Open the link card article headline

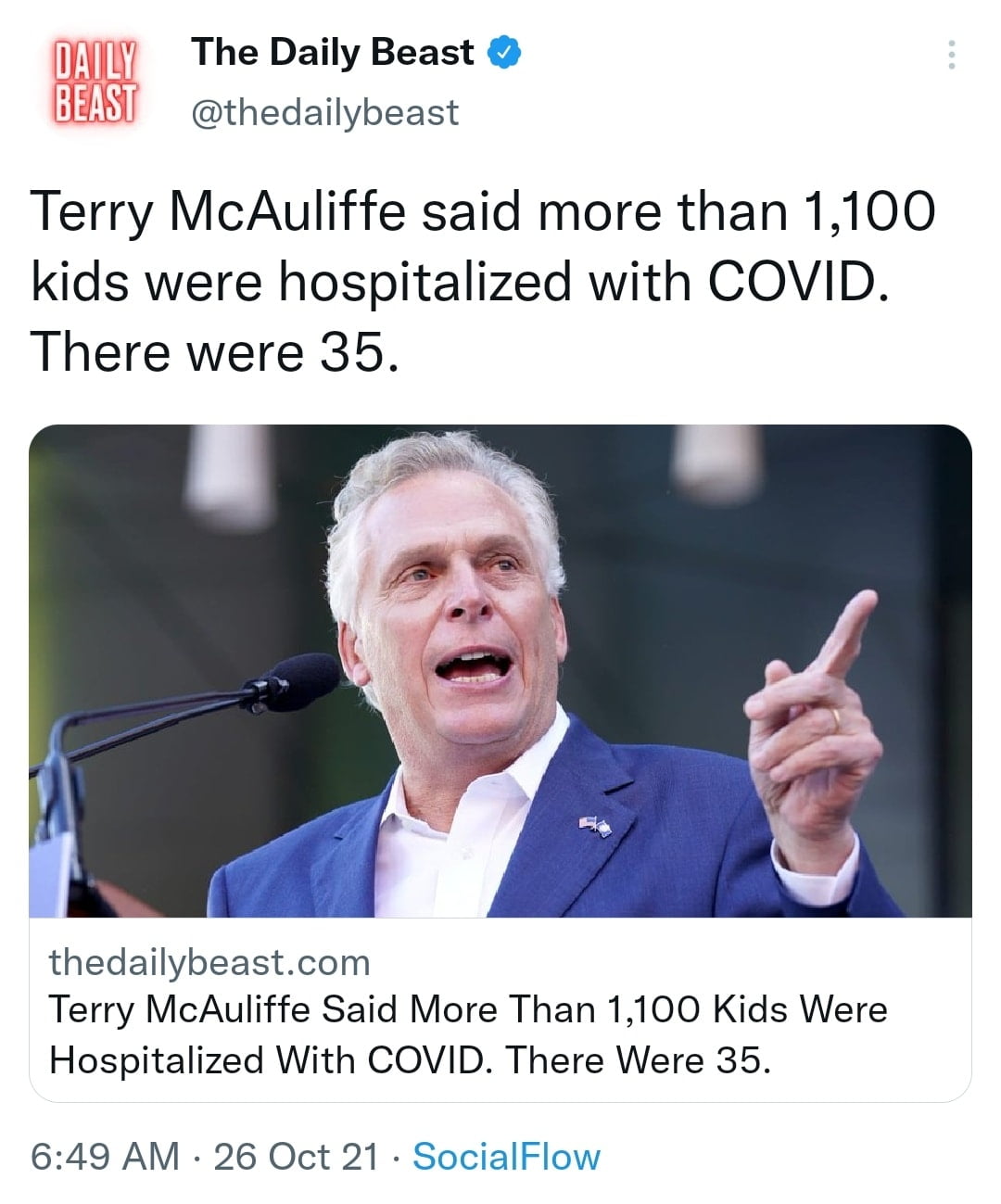coord(467,1009)
